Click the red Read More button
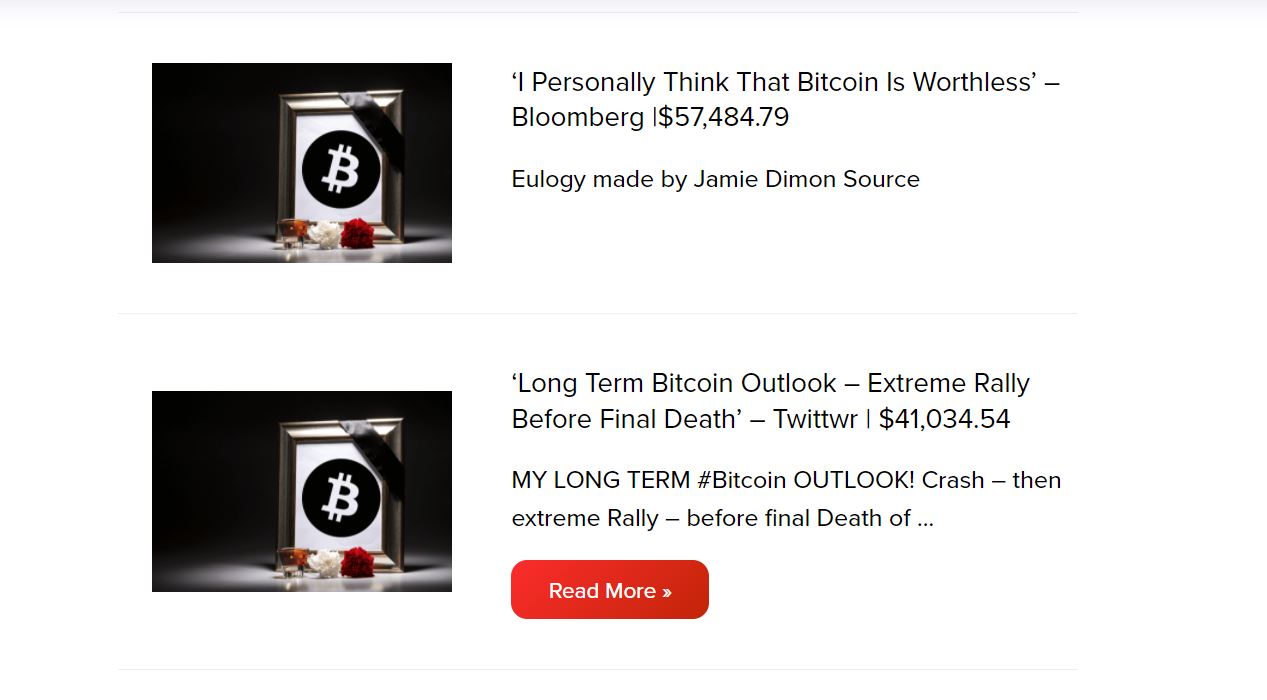 (609, 590)
